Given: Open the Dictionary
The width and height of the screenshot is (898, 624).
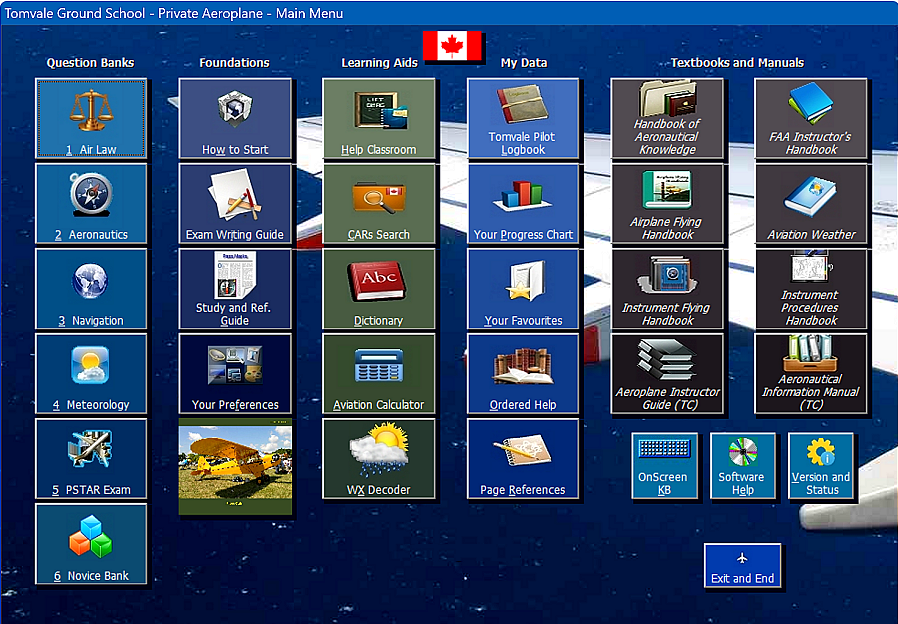Looking at the screenshot, I should coord(379,288).
